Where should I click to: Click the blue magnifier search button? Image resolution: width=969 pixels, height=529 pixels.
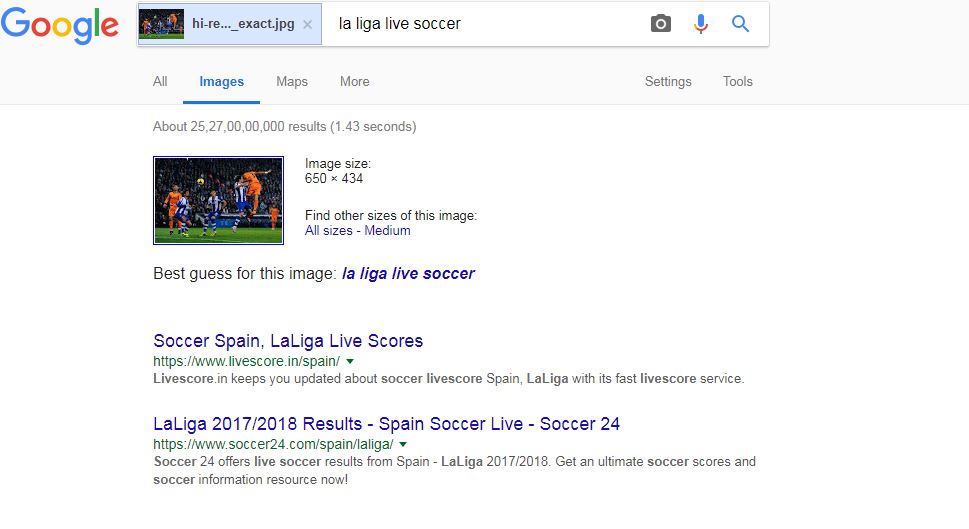pyautogui.click(x=740, y=24)
